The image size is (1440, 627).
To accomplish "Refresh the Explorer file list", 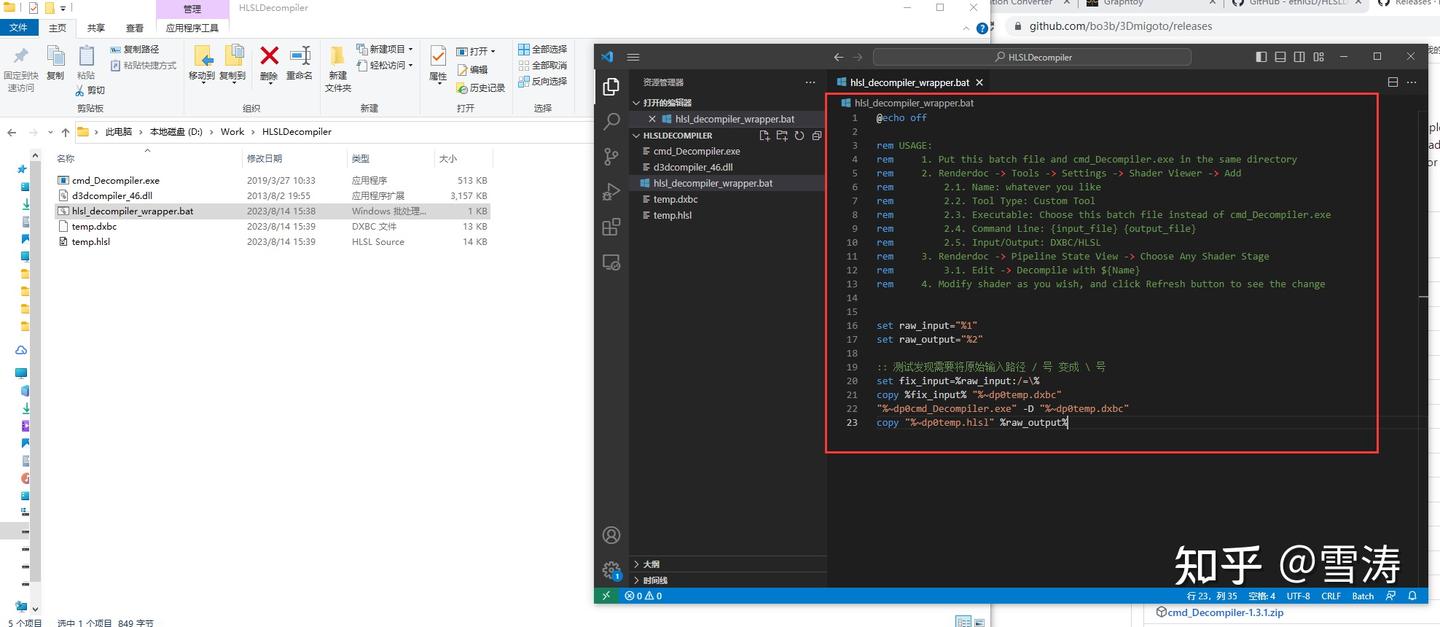I will 799,135.
